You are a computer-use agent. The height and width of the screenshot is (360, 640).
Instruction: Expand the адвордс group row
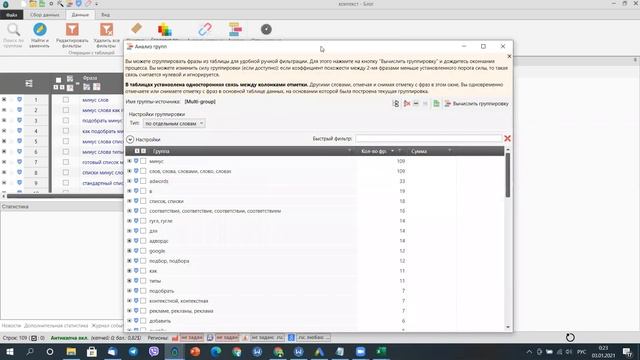click(x=129, y=241)
